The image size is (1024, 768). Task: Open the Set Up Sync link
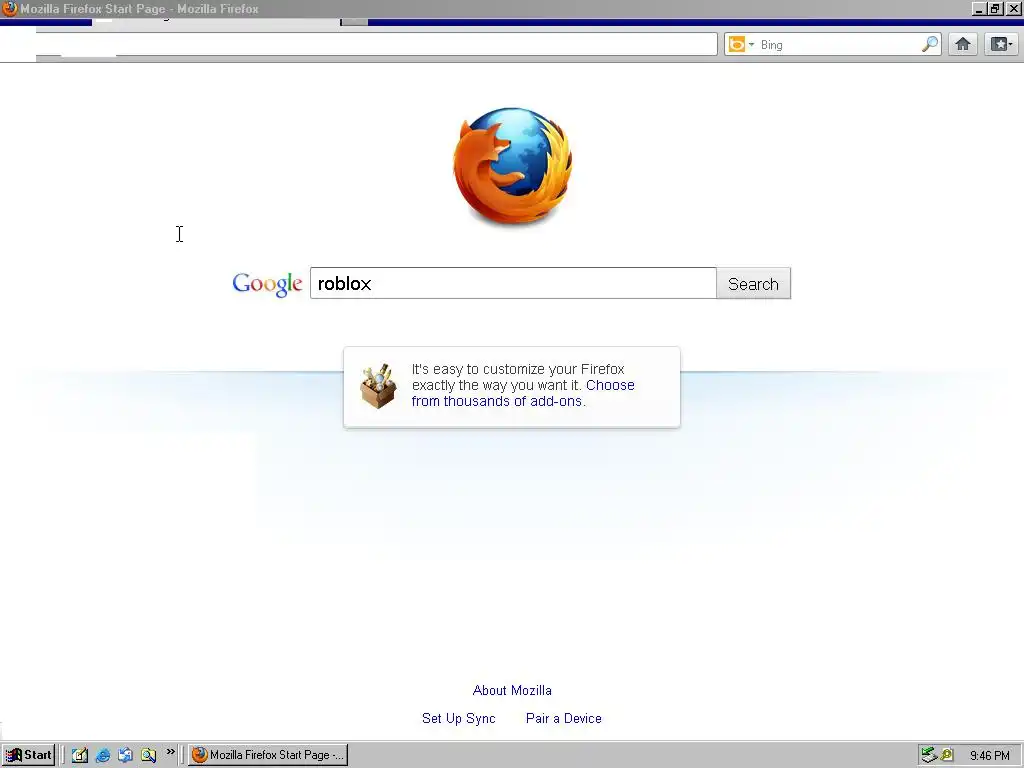[458, 718]
